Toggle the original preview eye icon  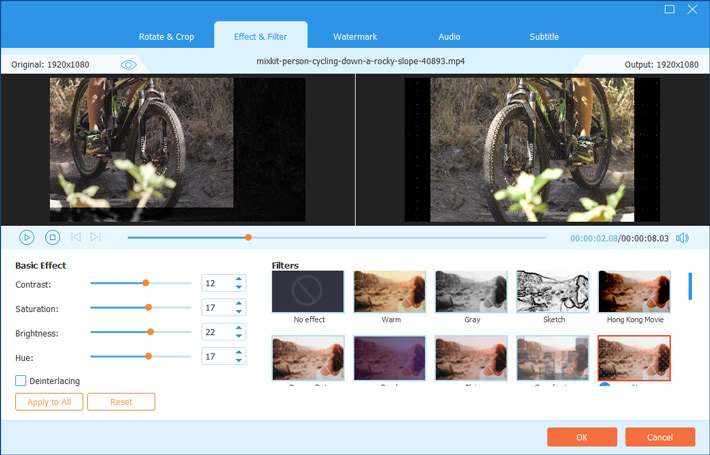pos(128,64)
